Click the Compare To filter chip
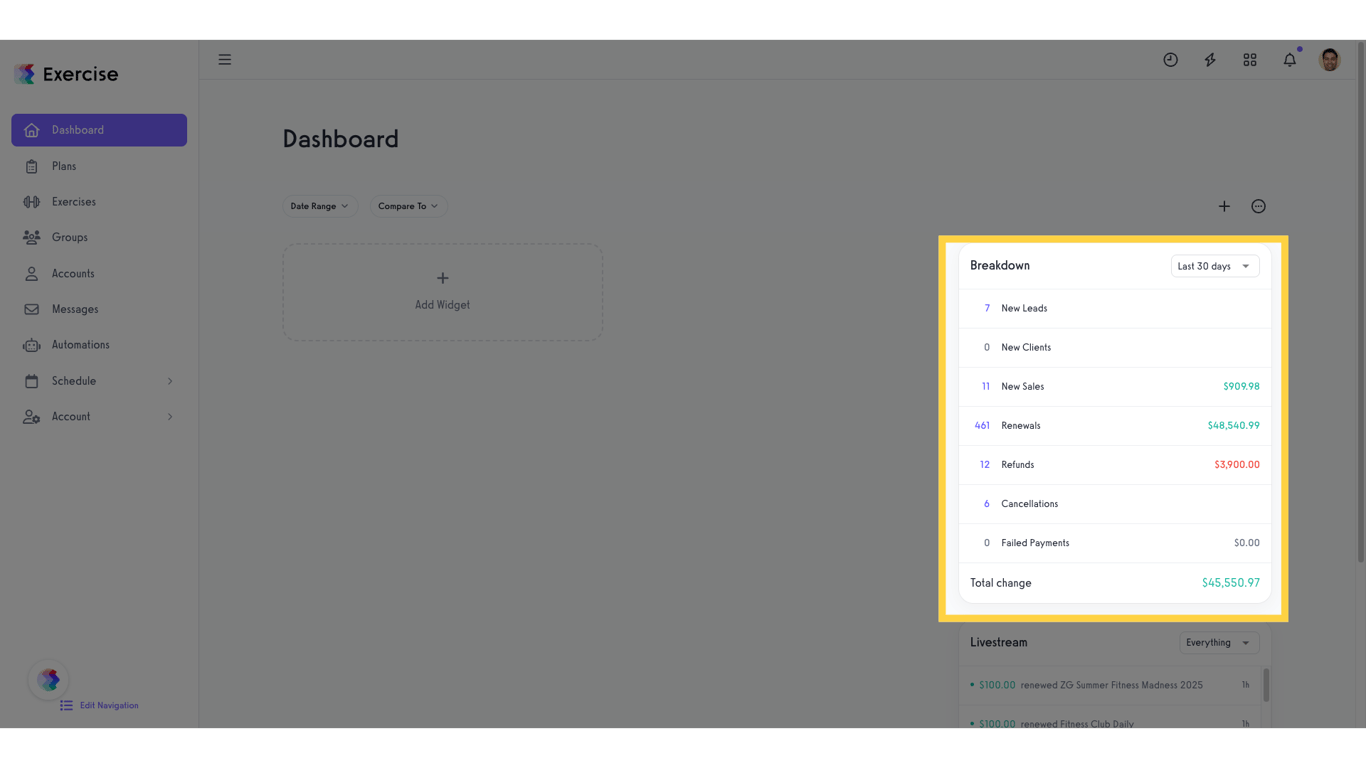Image resolution: width=1366 pixels, height=768 pixels. 408,206
